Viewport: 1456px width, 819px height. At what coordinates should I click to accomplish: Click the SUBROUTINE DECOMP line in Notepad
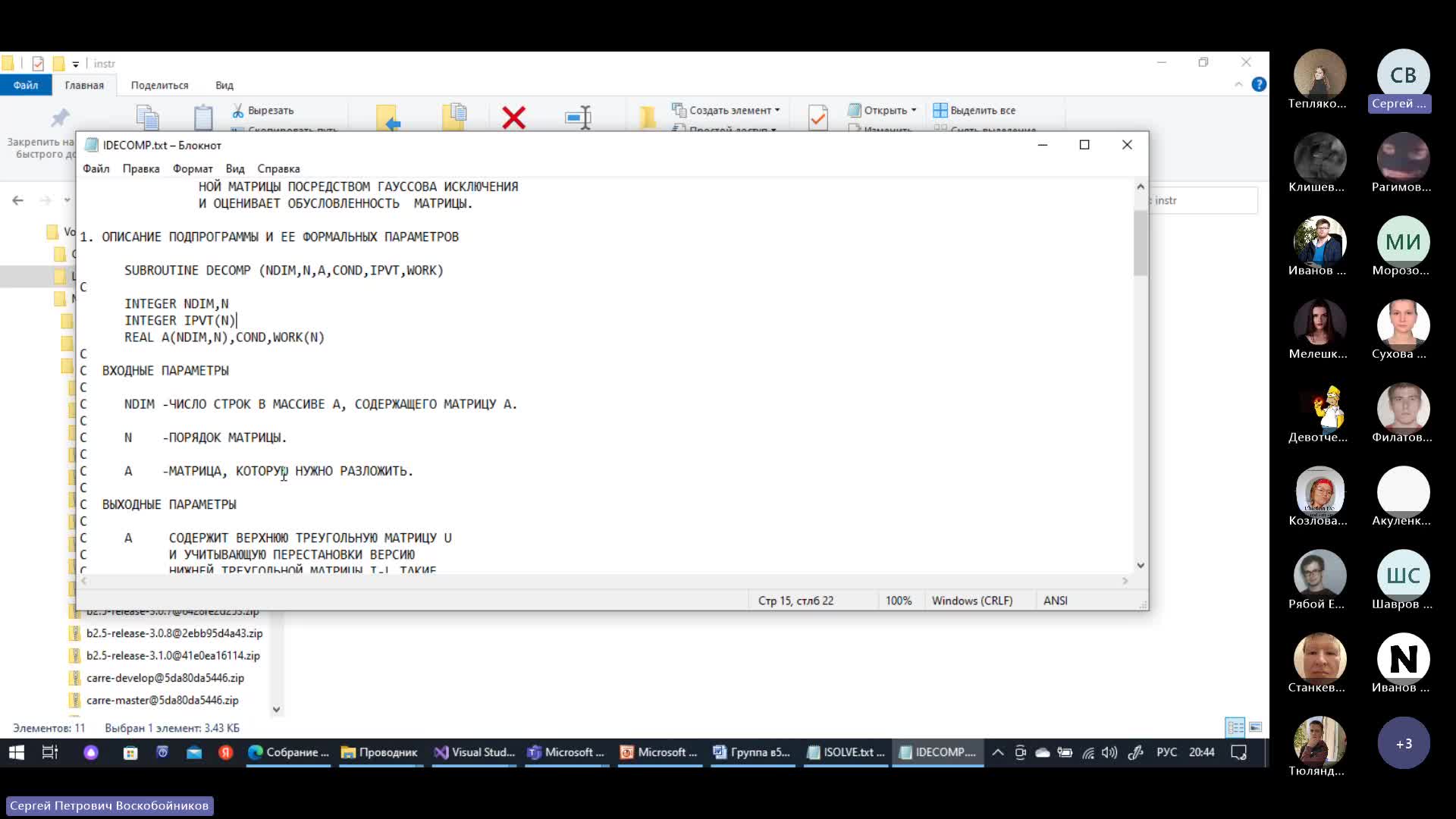pyautogui.click(x=284, y=270)
